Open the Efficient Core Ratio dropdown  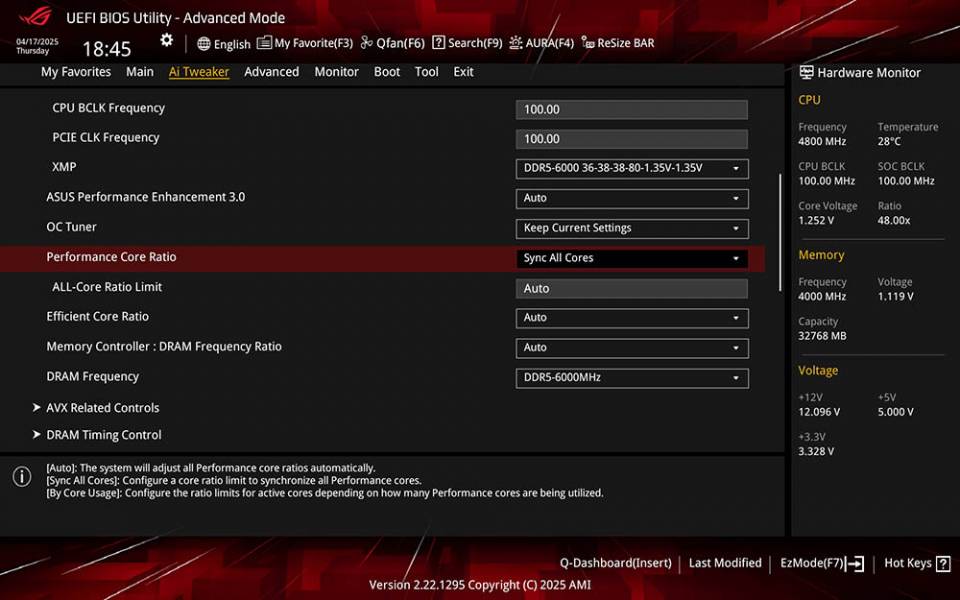(x=632, y=318)
